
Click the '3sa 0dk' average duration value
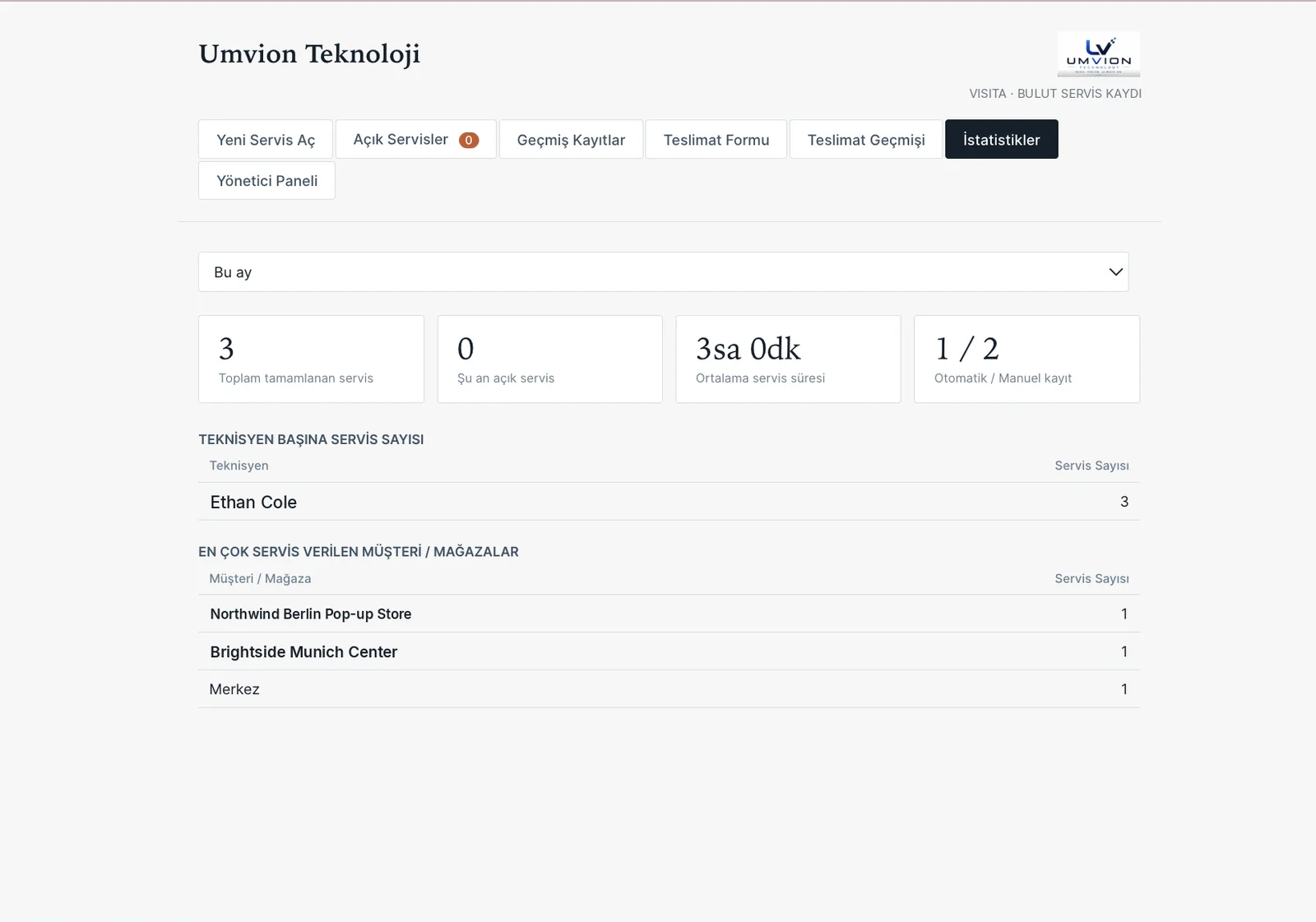[x=748, y=349]
